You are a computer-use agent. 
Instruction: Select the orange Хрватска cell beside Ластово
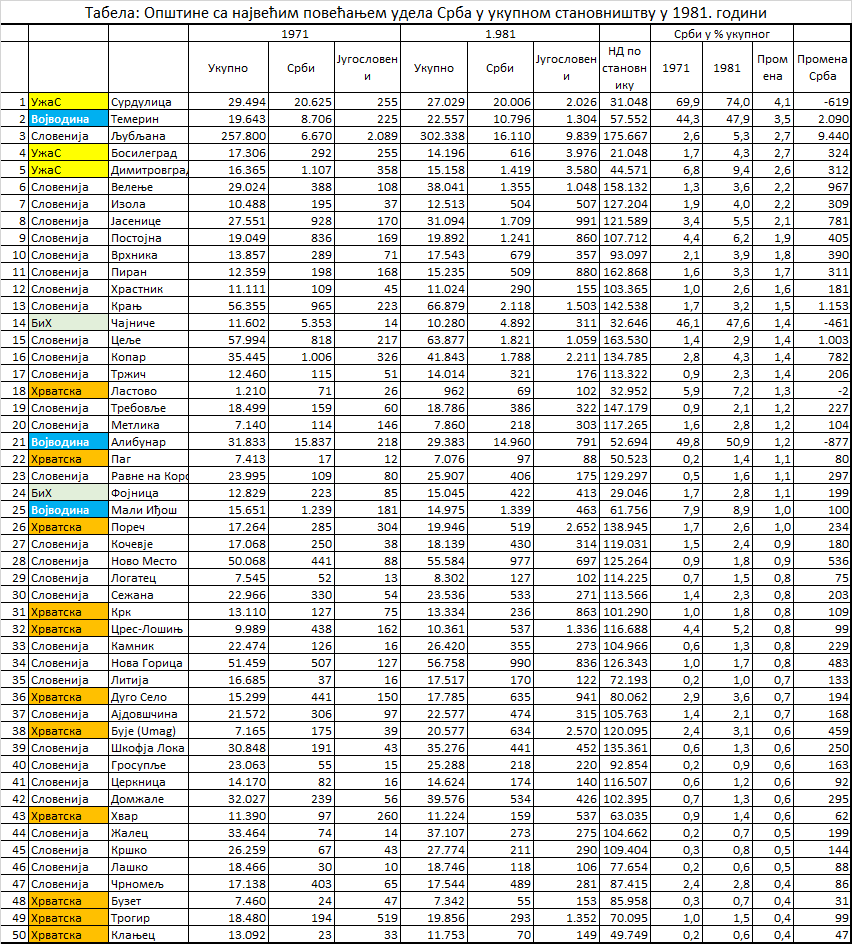point(68,391)
